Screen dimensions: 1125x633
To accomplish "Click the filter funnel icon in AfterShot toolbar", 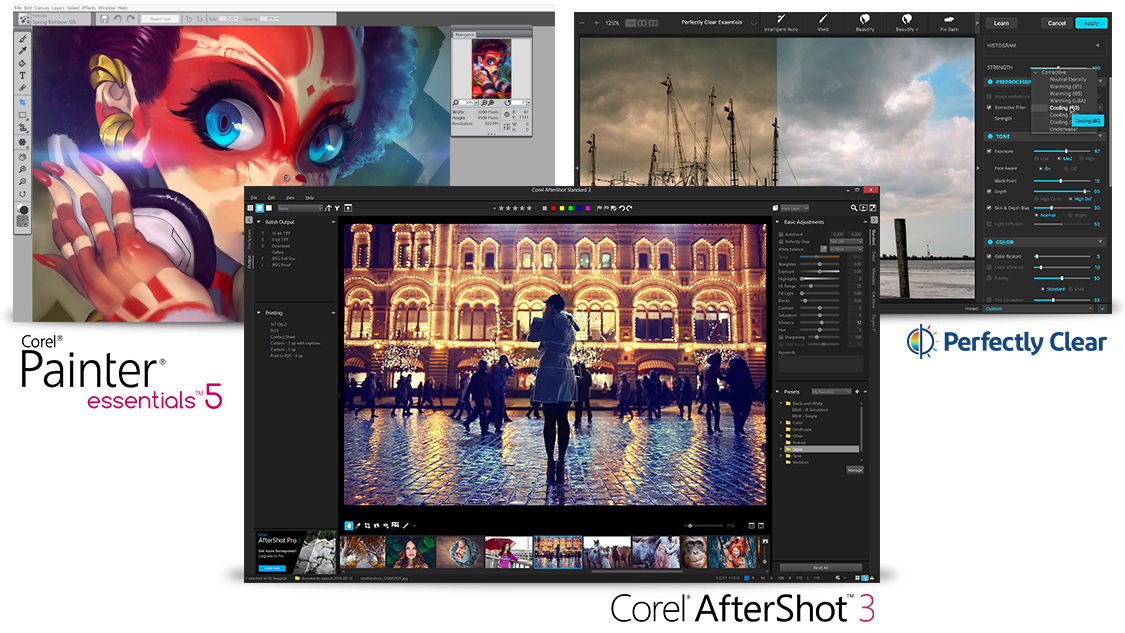I will [336, 208].
